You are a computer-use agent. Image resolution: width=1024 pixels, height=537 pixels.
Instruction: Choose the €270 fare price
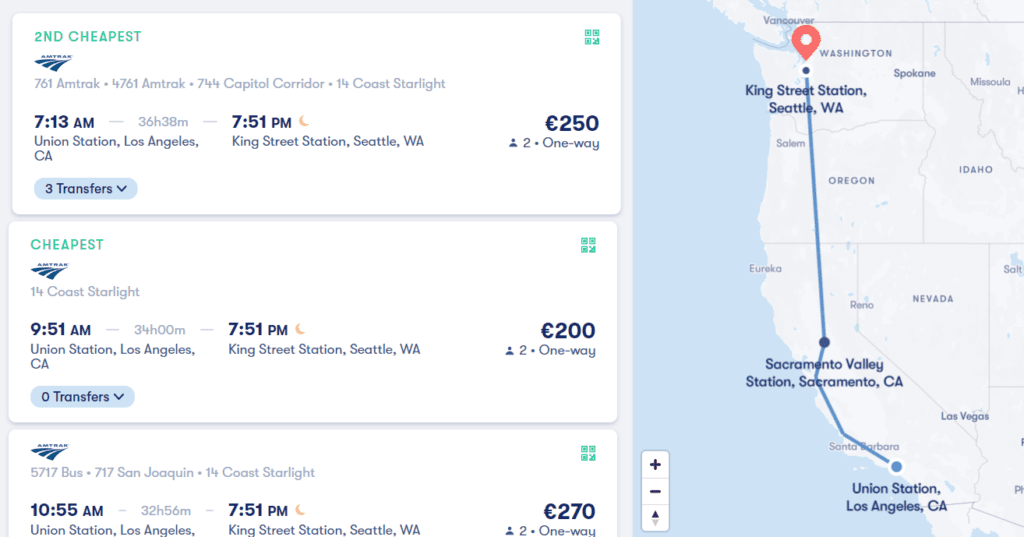(x=569, y=511)
